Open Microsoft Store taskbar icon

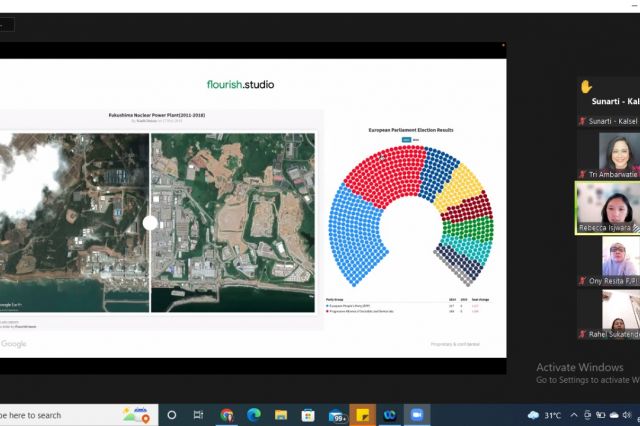[x=307, y=414]
